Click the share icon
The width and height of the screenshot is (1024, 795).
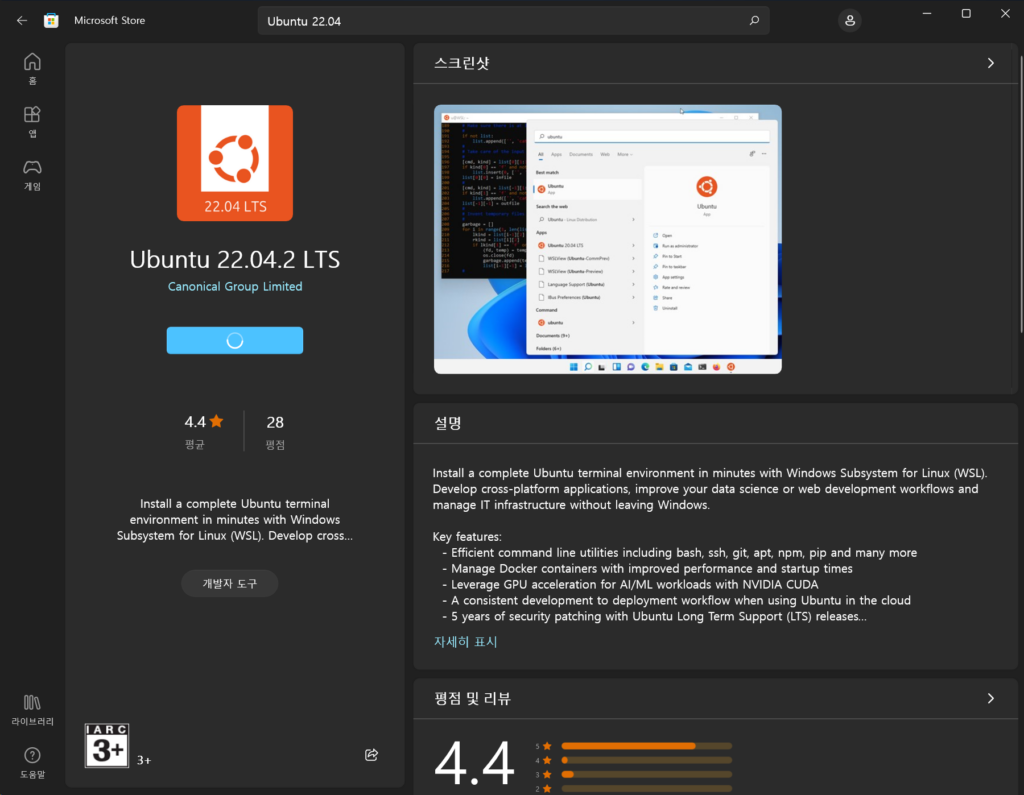pos(372,754)
